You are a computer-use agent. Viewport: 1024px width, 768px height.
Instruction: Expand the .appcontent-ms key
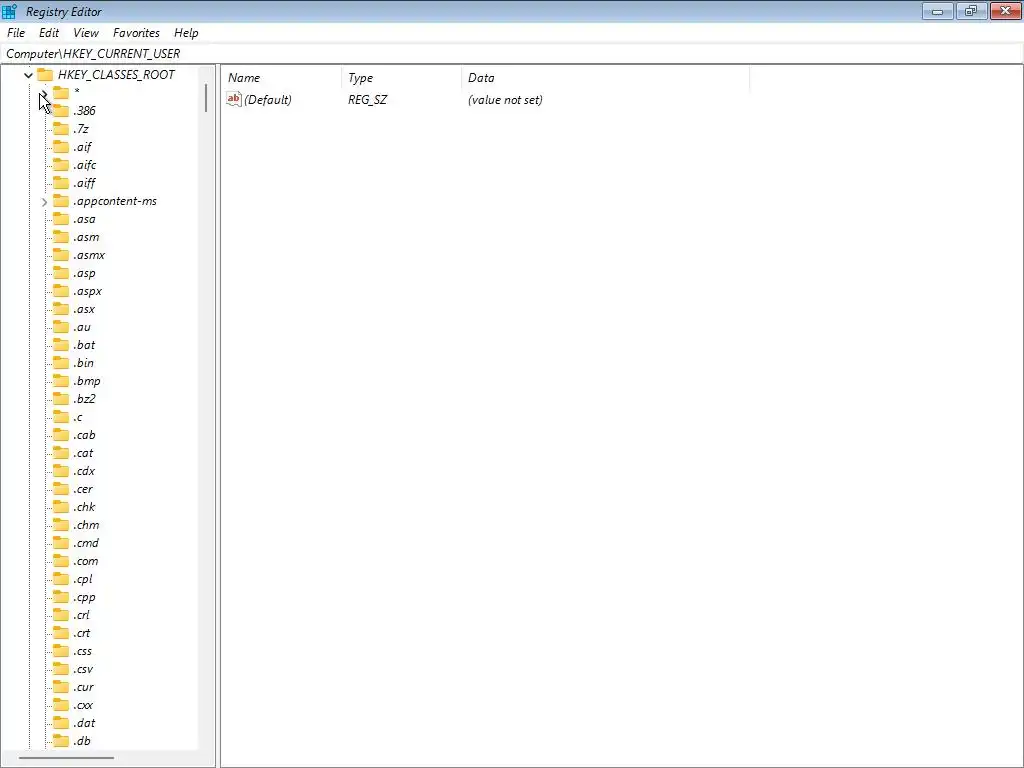pyautogui.click(x=44, y=202)
